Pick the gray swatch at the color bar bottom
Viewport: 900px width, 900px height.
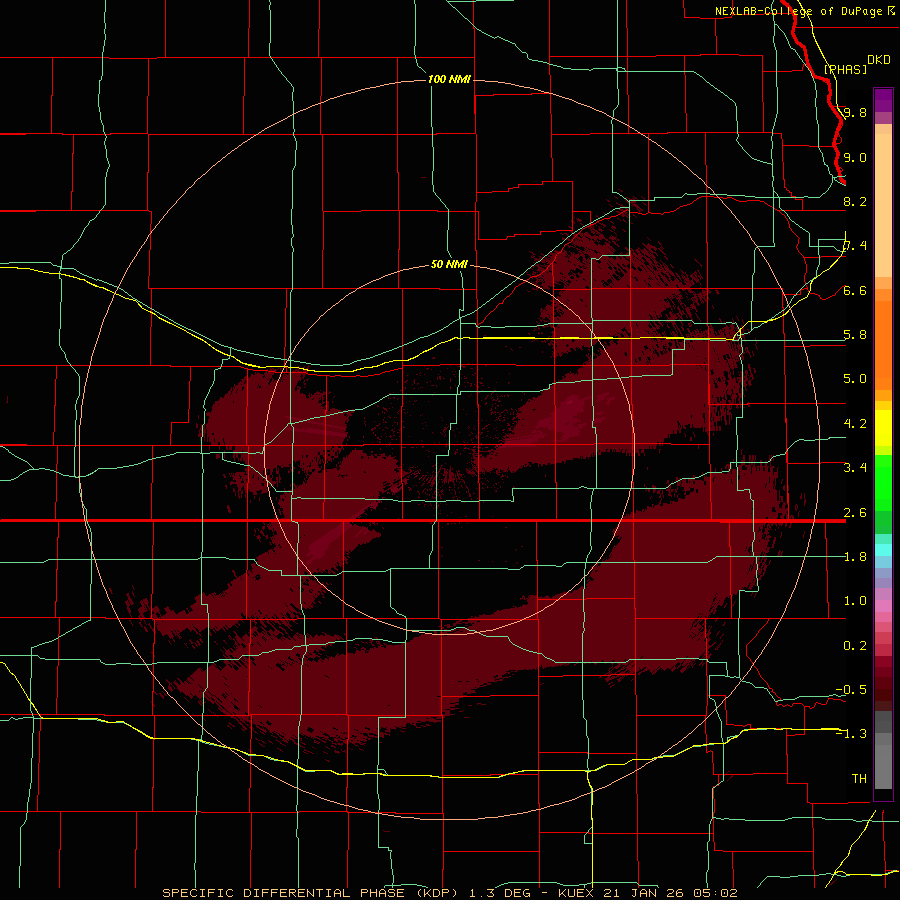point(883,763)
